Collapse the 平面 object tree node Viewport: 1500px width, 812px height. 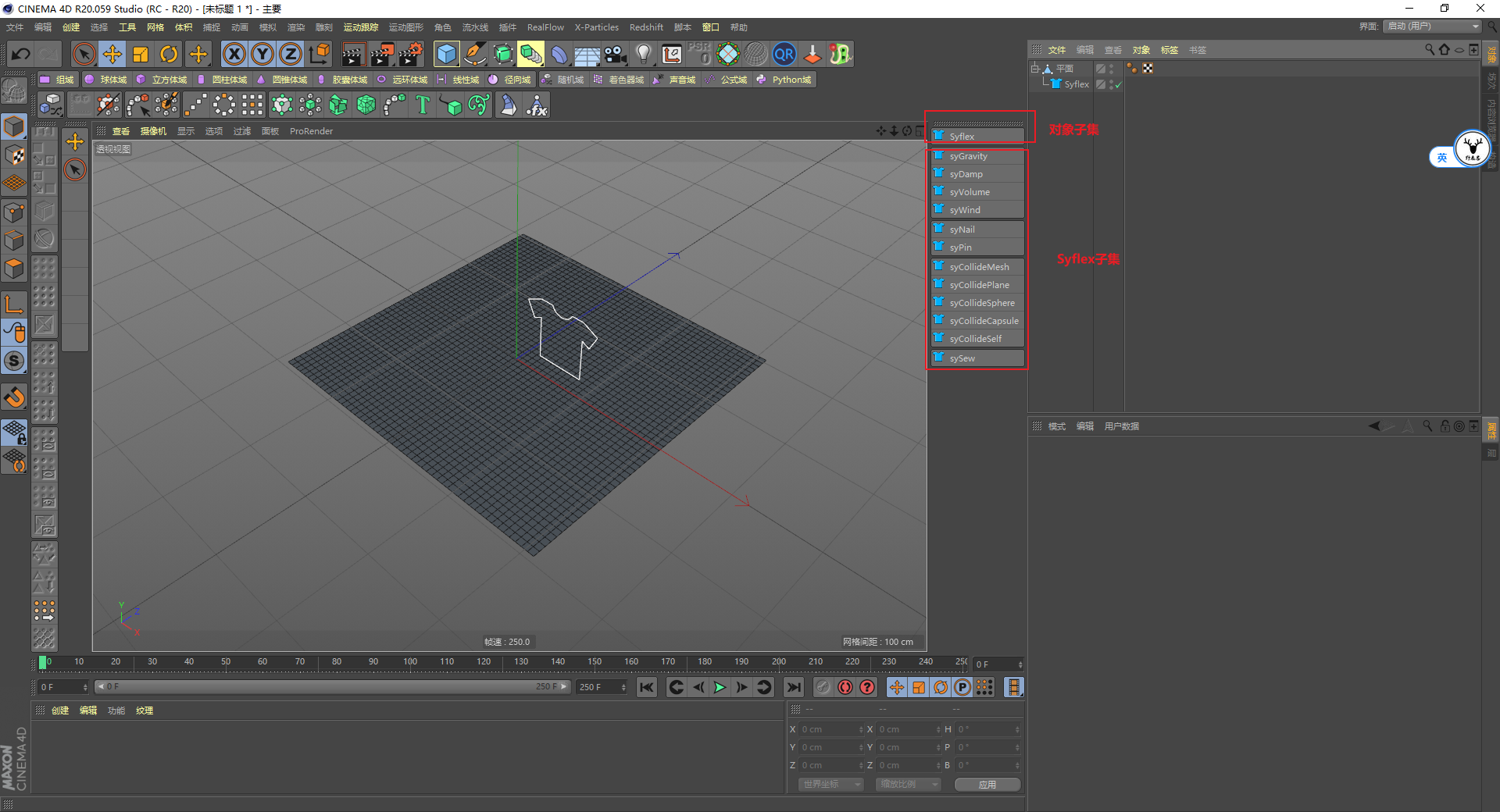click(x=1034, y=69)
